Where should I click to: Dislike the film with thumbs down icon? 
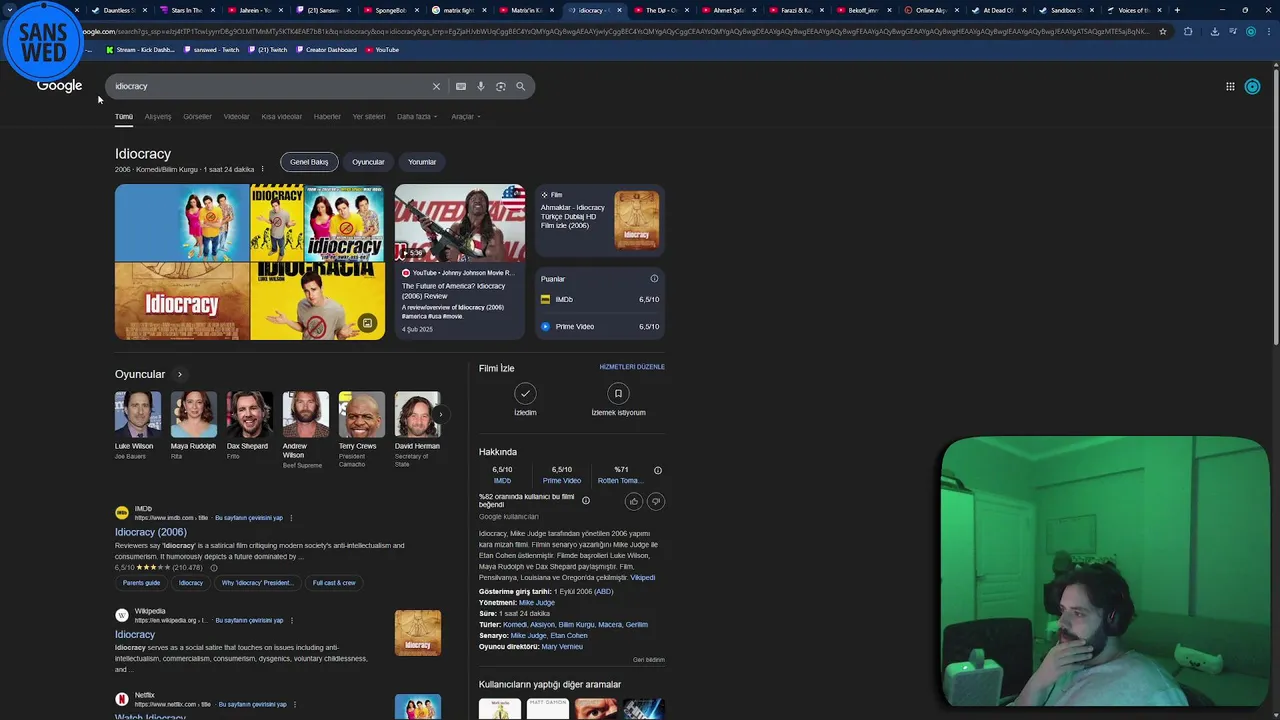(x=656, y=501)
